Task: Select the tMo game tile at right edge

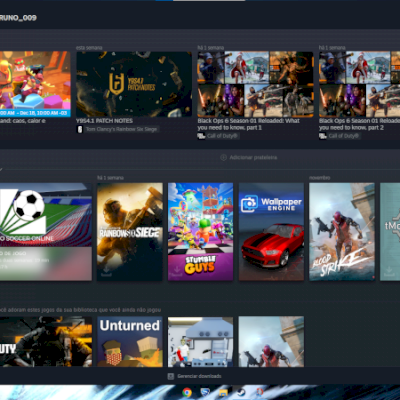Action: tap(390, 232)
